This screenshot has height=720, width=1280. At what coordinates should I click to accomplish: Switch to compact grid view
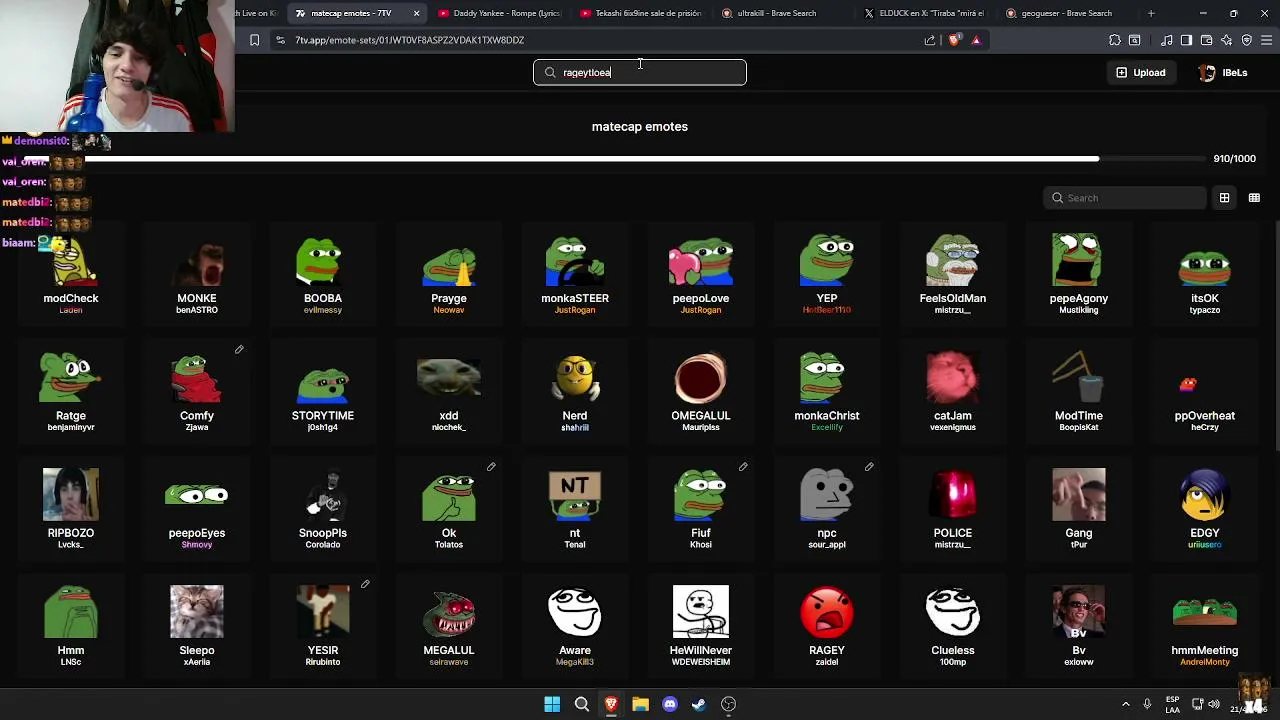point(1254,198)
